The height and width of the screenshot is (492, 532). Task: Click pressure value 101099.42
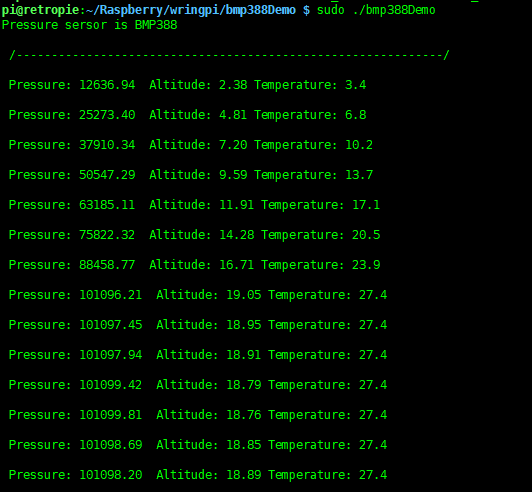coord(111,385)
